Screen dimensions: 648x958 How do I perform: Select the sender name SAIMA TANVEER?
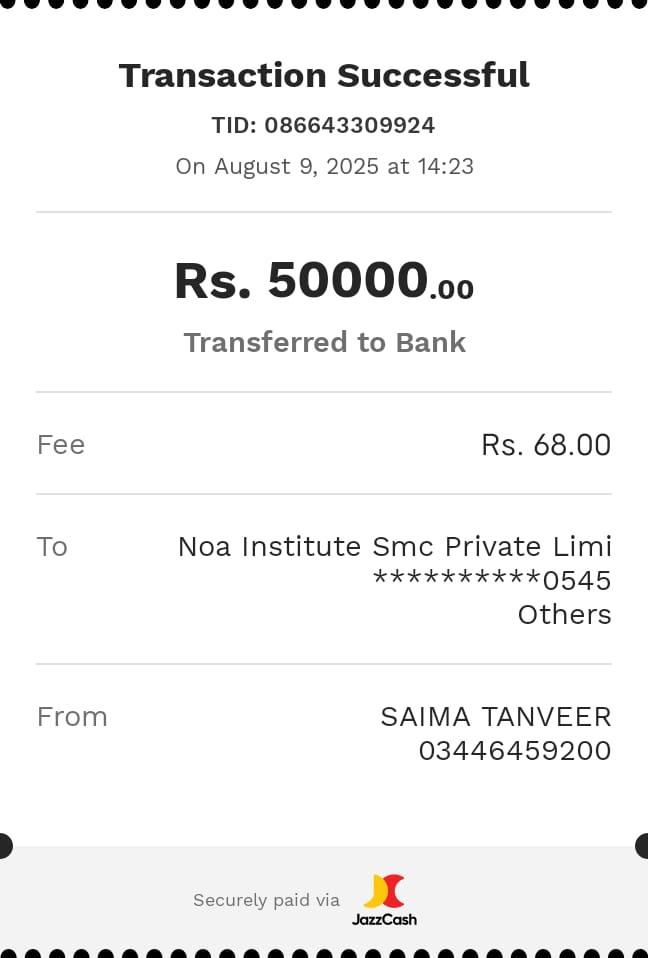pyautogui.click(x=495, y=717)
